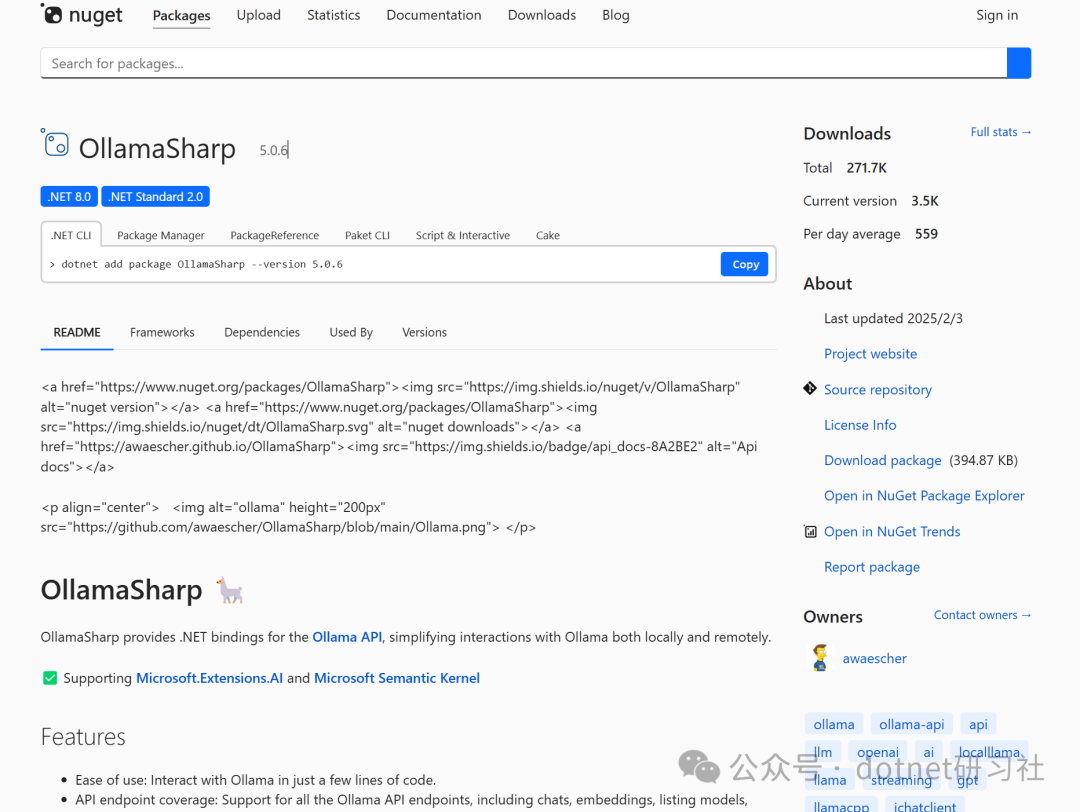The height and width of the screenshot is (812, 1080).
Task: Click the Current version value 3.5K
Action: tap(924, 201)
